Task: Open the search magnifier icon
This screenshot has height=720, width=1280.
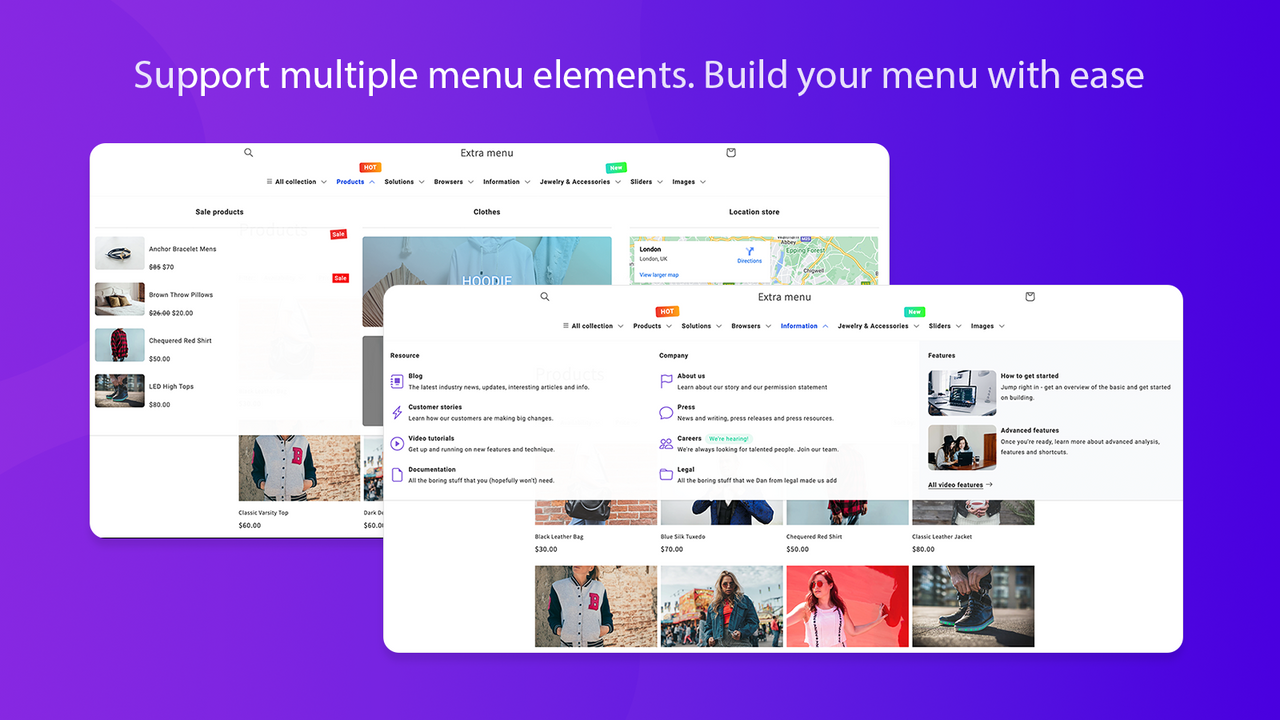Action: pos(544,296)
